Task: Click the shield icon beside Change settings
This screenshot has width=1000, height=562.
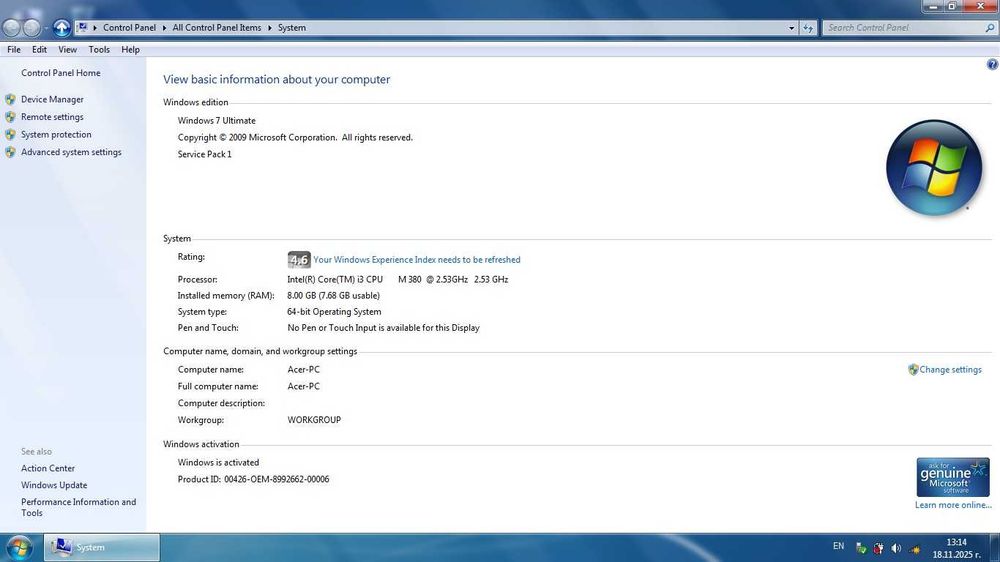Action: (913, 369)
